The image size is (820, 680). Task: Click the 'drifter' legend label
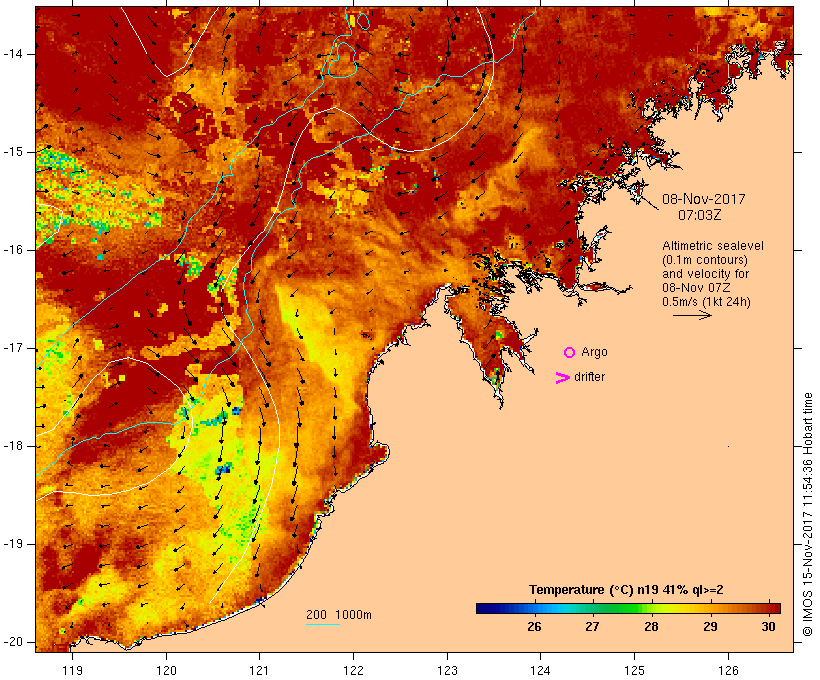click(x=589, y=377)
